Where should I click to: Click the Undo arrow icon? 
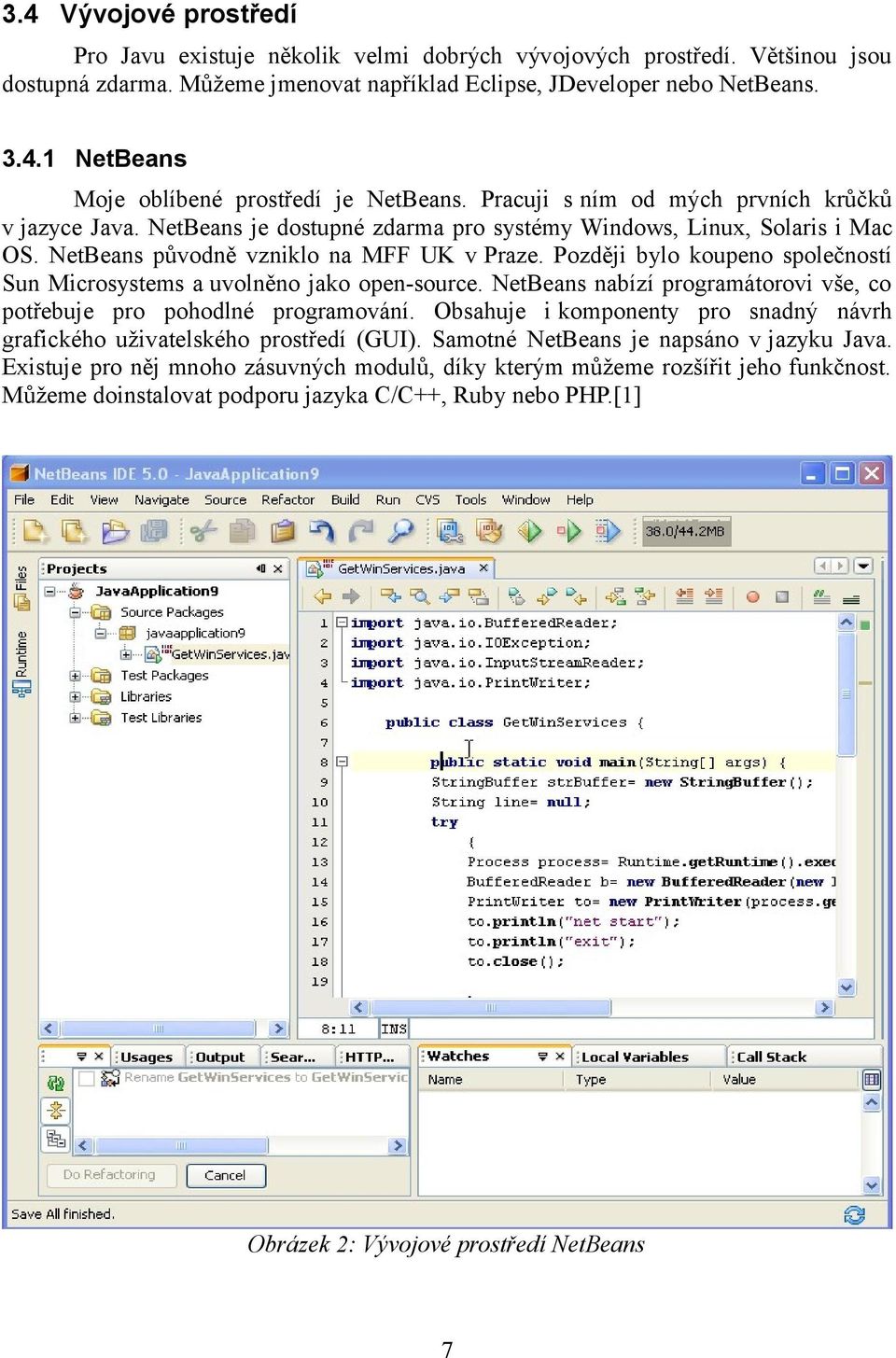[321, 531]
